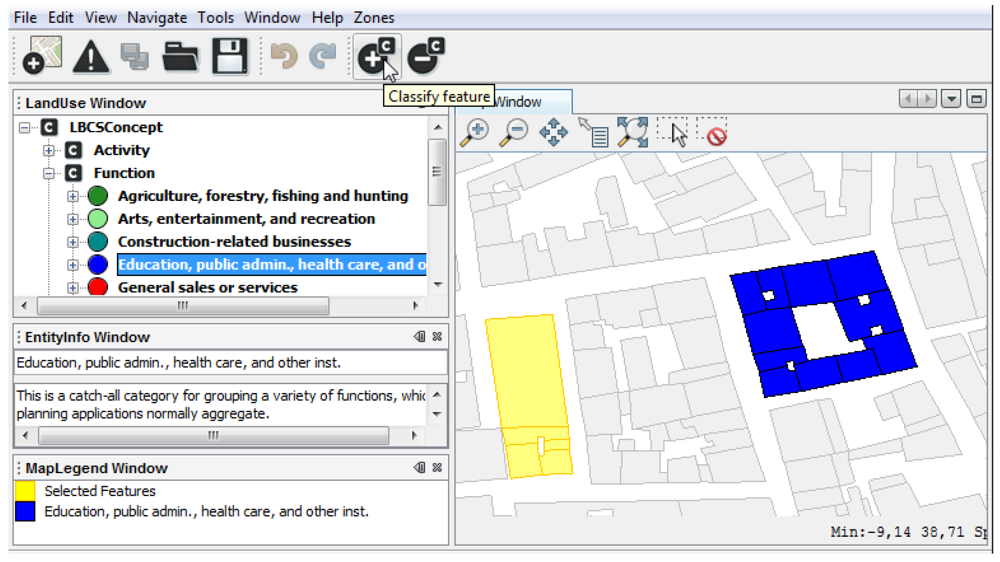The image size is (1000, 562).
Task: Redo the last action
Action: (323, 56)
